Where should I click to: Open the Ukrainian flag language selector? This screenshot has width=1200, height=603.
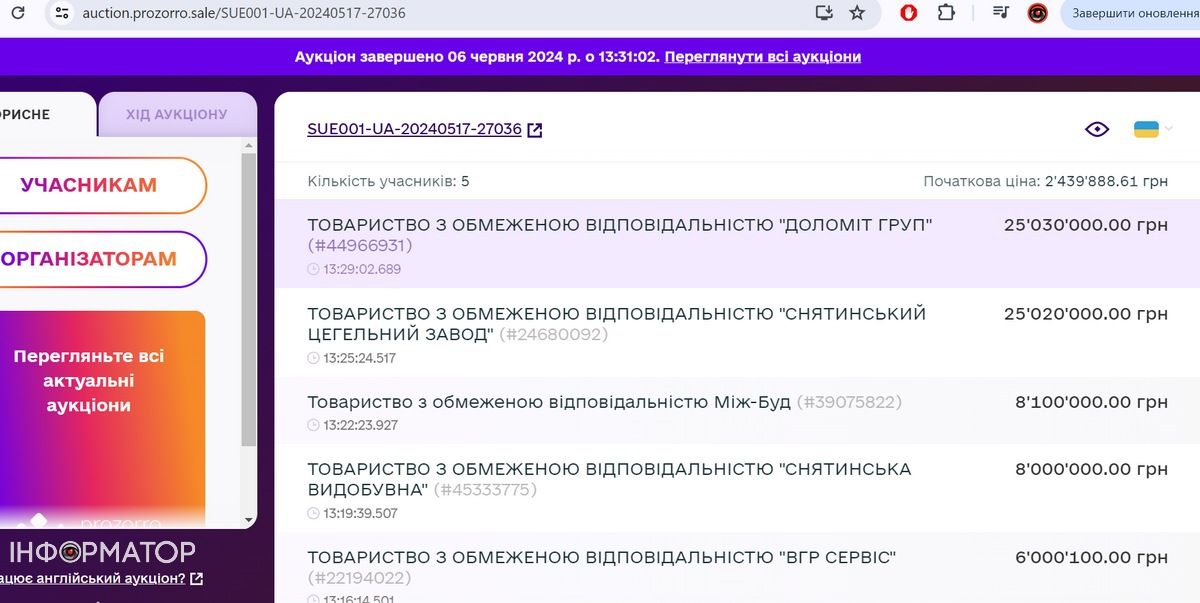1146,128
